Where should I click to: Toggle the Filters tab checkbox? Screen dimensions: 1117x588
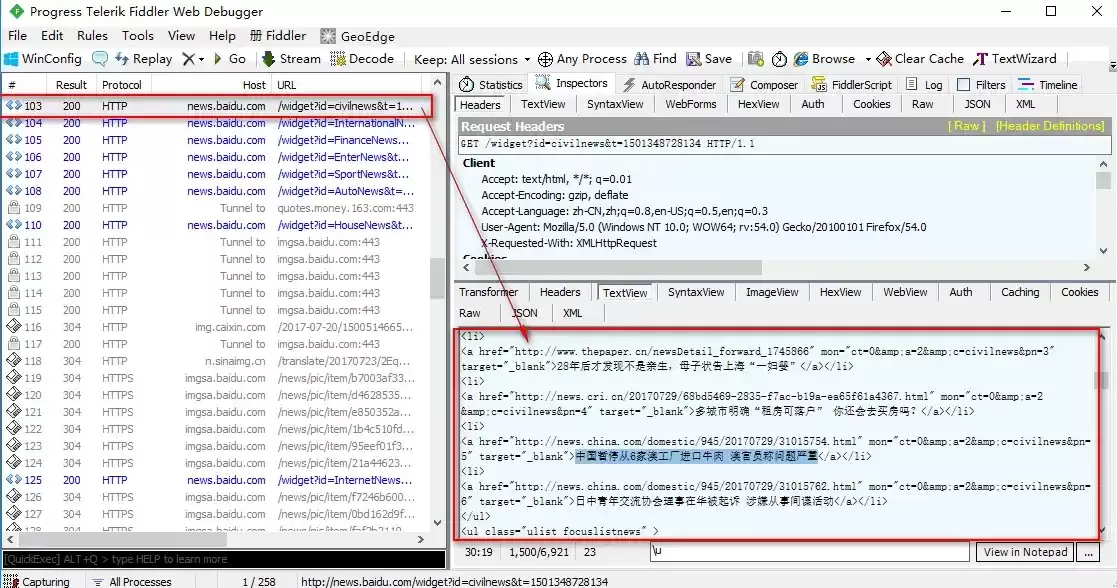click(x=964, y=85)
